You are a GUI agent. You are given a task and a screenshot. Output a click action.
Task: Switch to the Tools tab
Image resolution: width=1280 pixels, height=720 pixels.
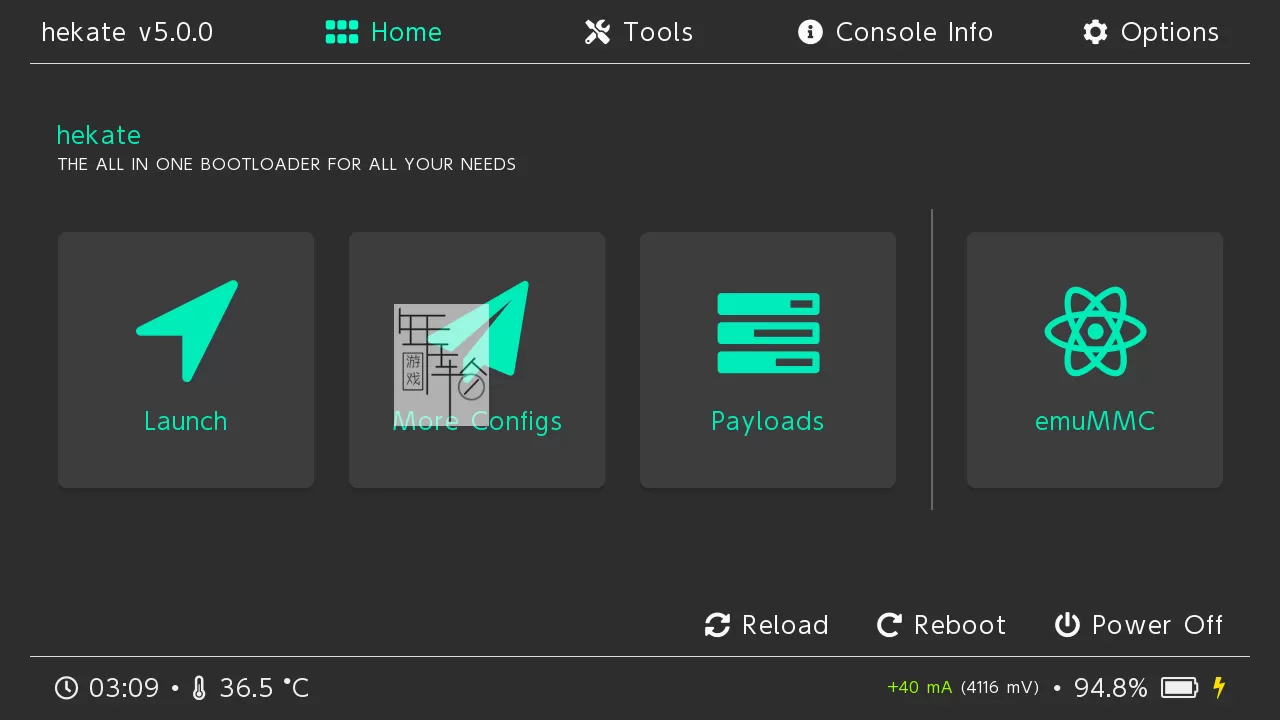click(657, 32)
